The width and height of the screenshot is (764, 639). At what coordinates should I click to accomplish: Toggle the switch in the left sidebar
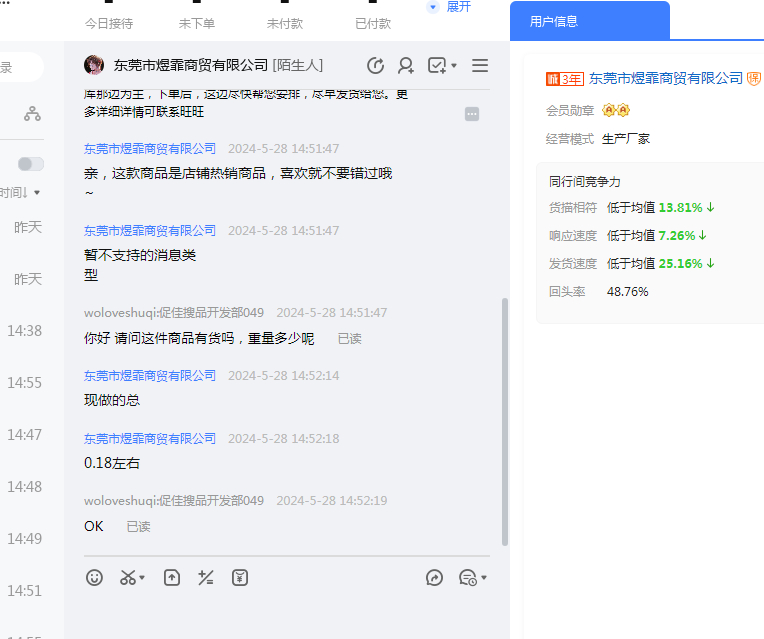click(31, 164)
